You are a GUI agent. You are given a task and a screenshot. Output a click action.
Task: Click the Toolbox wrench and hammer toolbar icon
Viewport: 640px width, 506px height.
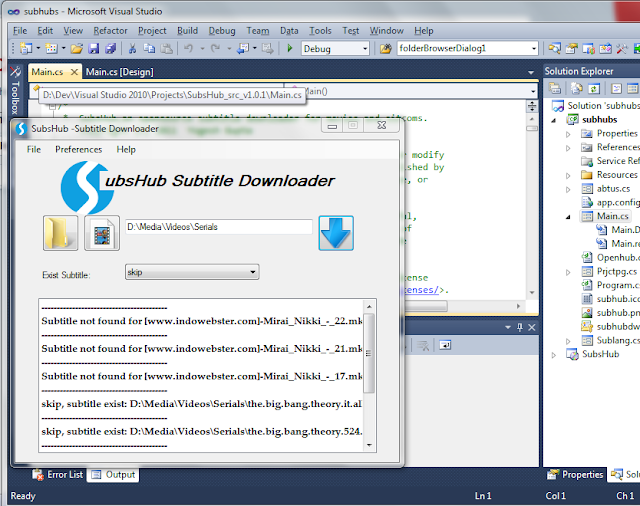click(622, 49)
